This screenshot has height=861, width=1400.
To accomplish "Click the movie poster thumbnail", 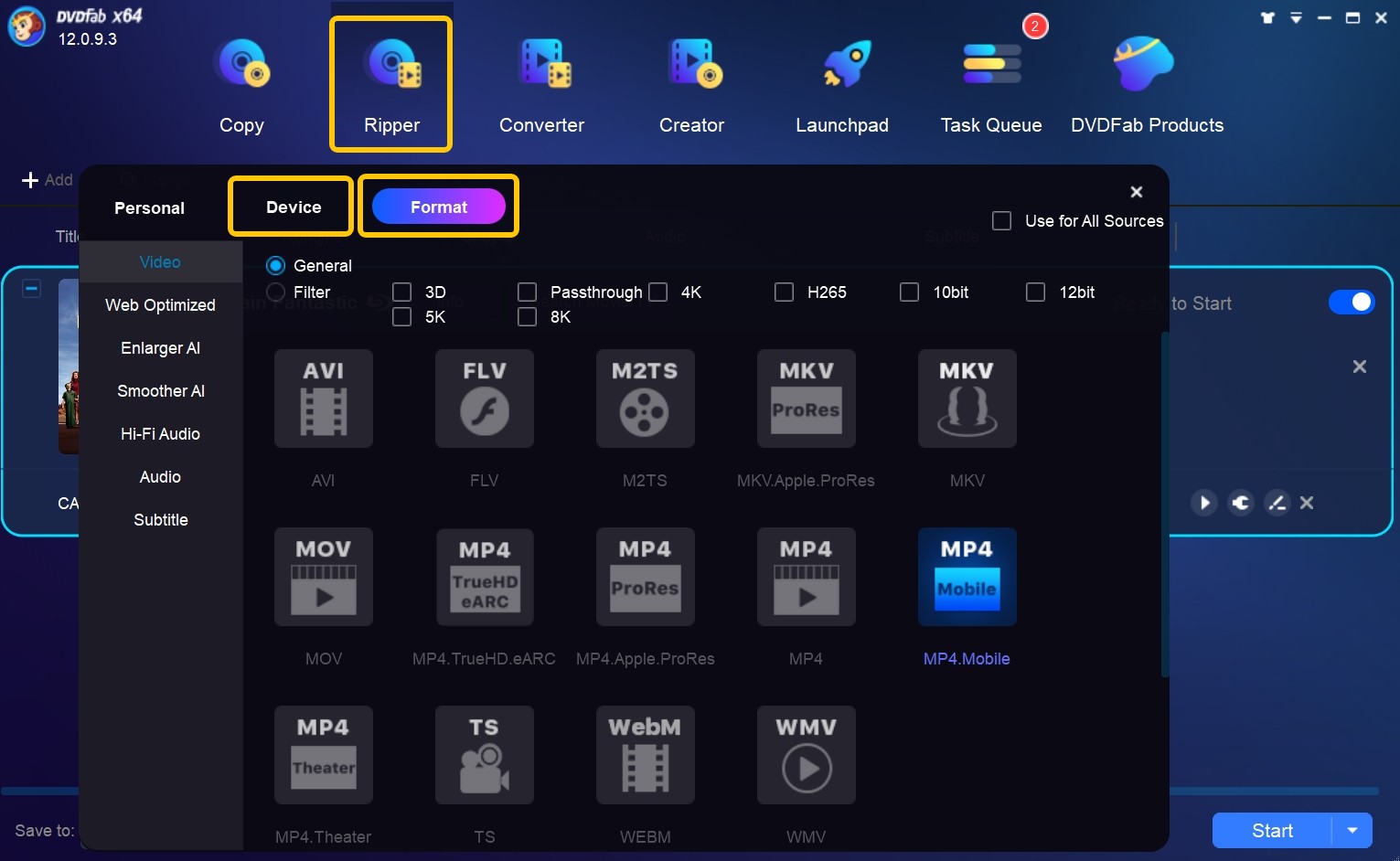I will pyautogui.click(x=69, y=367).
